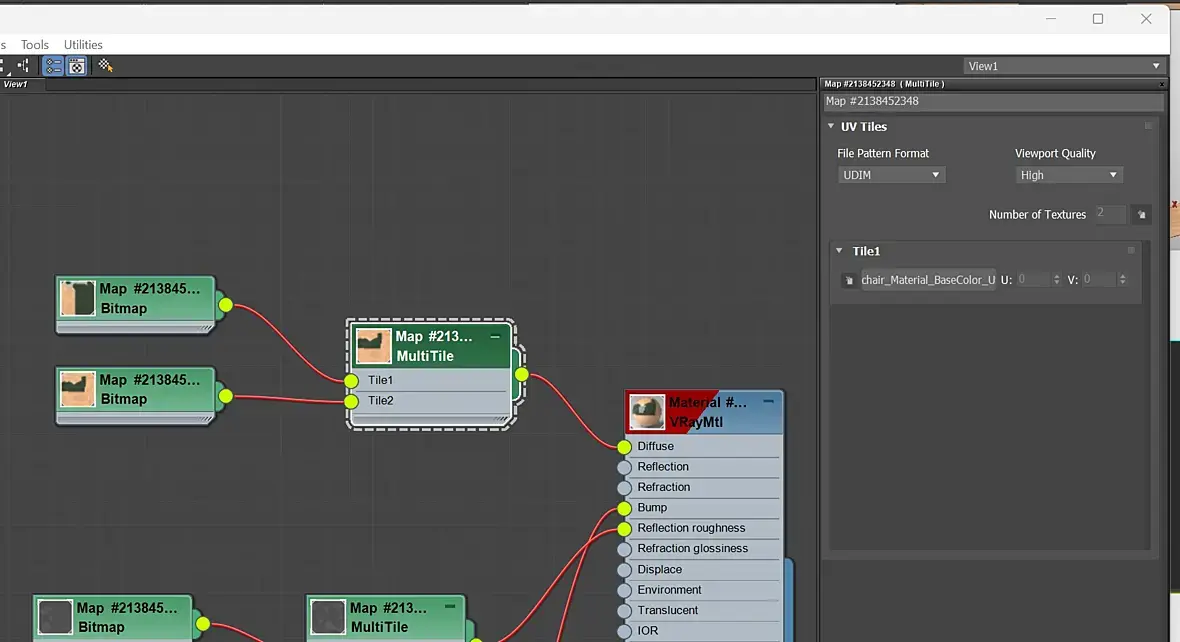This screenshot has width=1180, height=642.
Task: Click the lock icon beside chair_Material_BaseColor
Action: click(x=849, y=280)
